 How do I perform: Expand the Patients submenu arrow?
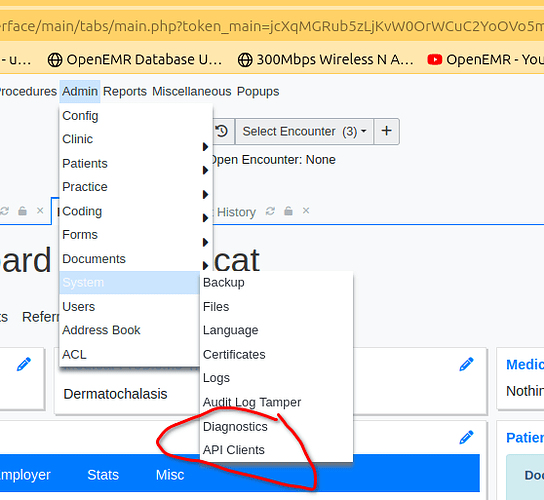coord(205,170)
